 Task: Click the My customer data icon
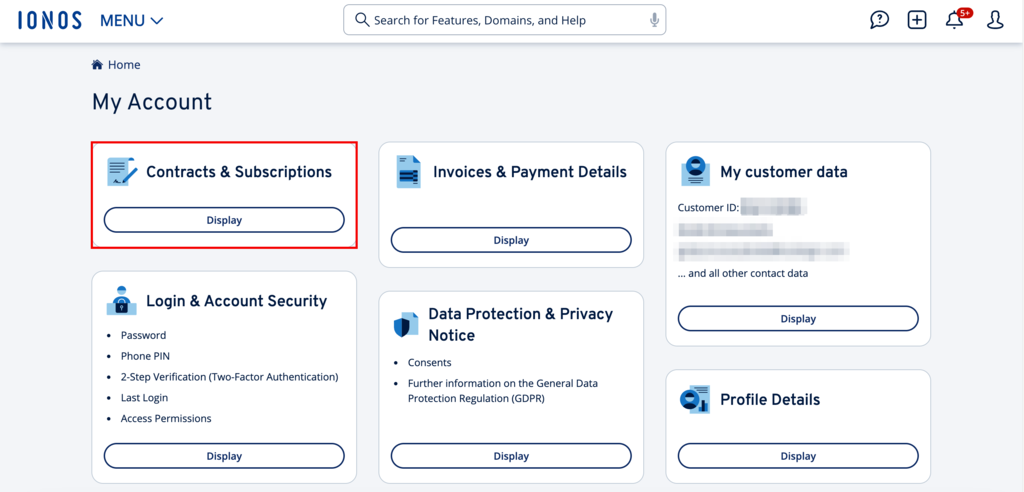(x=695, y=172)
